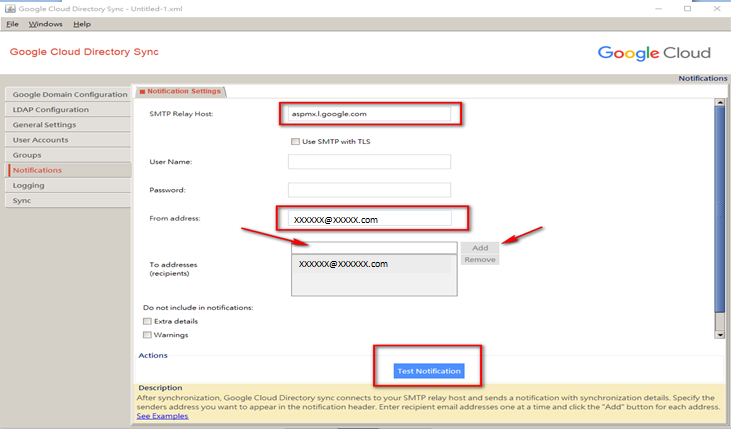The height and width of the screenshot is (429, 731).
Task: Open the Logging section
Action: pyautogui.click(x=28, y=185)
